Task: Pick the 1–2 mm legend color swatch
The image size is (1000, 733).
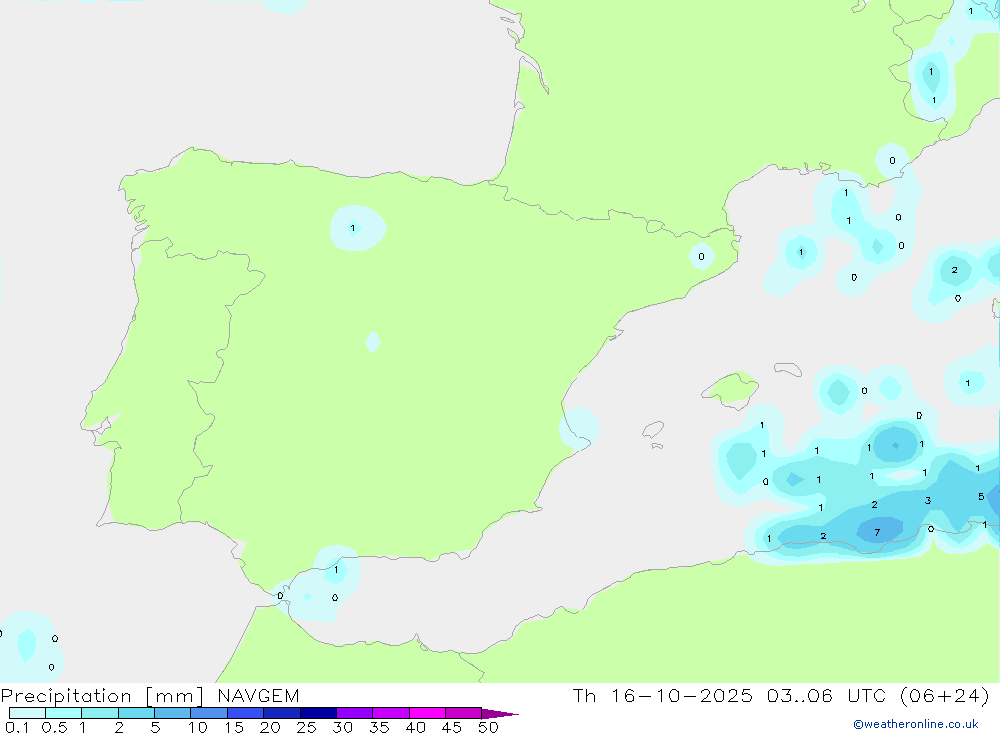Action: point(100,713)
